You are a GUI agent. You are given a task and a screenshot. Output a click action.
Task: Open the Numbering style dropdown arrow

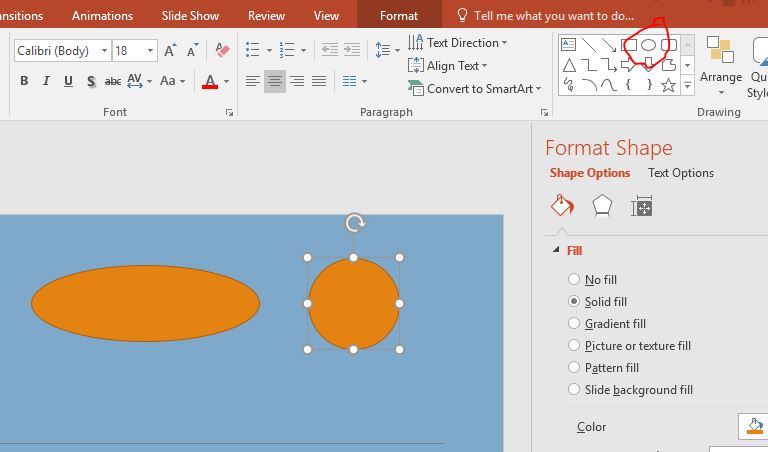tap(303, 50)
